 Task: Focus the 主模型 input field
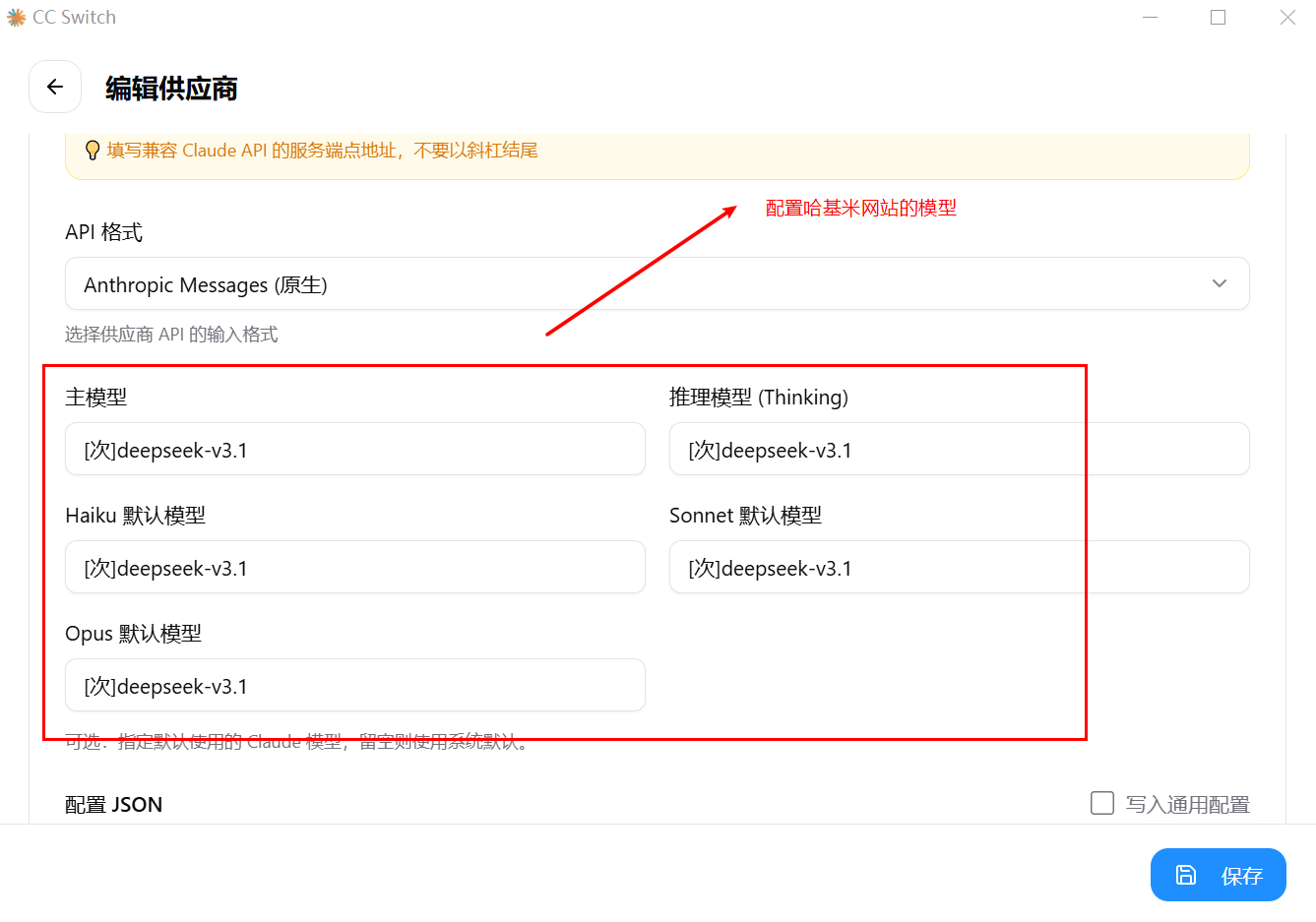(355, 449)
